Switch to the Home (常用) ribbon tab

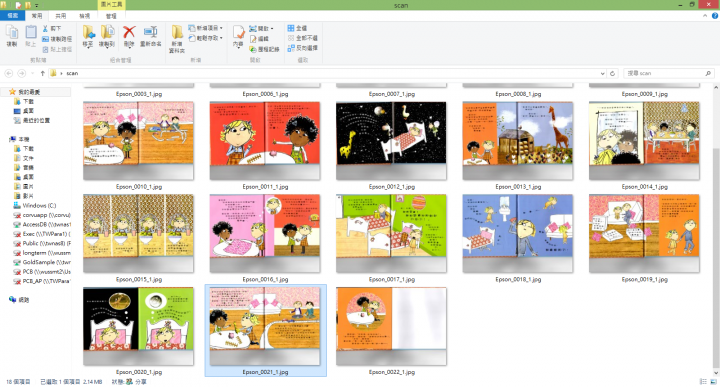(37, 16)
